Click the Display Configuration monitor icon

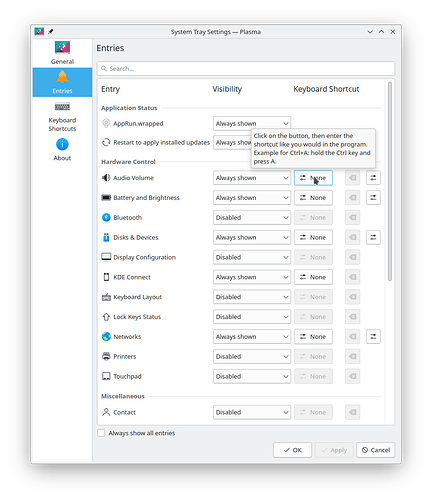[106, 257]
